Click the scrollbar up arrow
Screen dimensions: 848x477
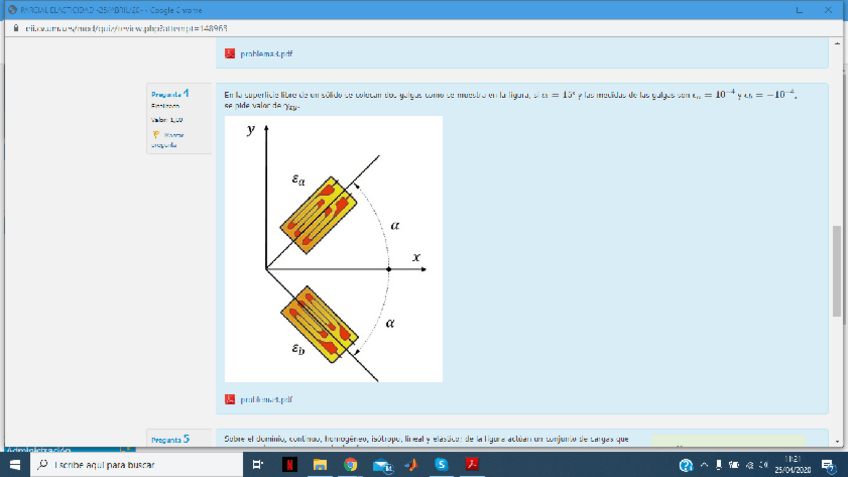[x=837, y=43]
